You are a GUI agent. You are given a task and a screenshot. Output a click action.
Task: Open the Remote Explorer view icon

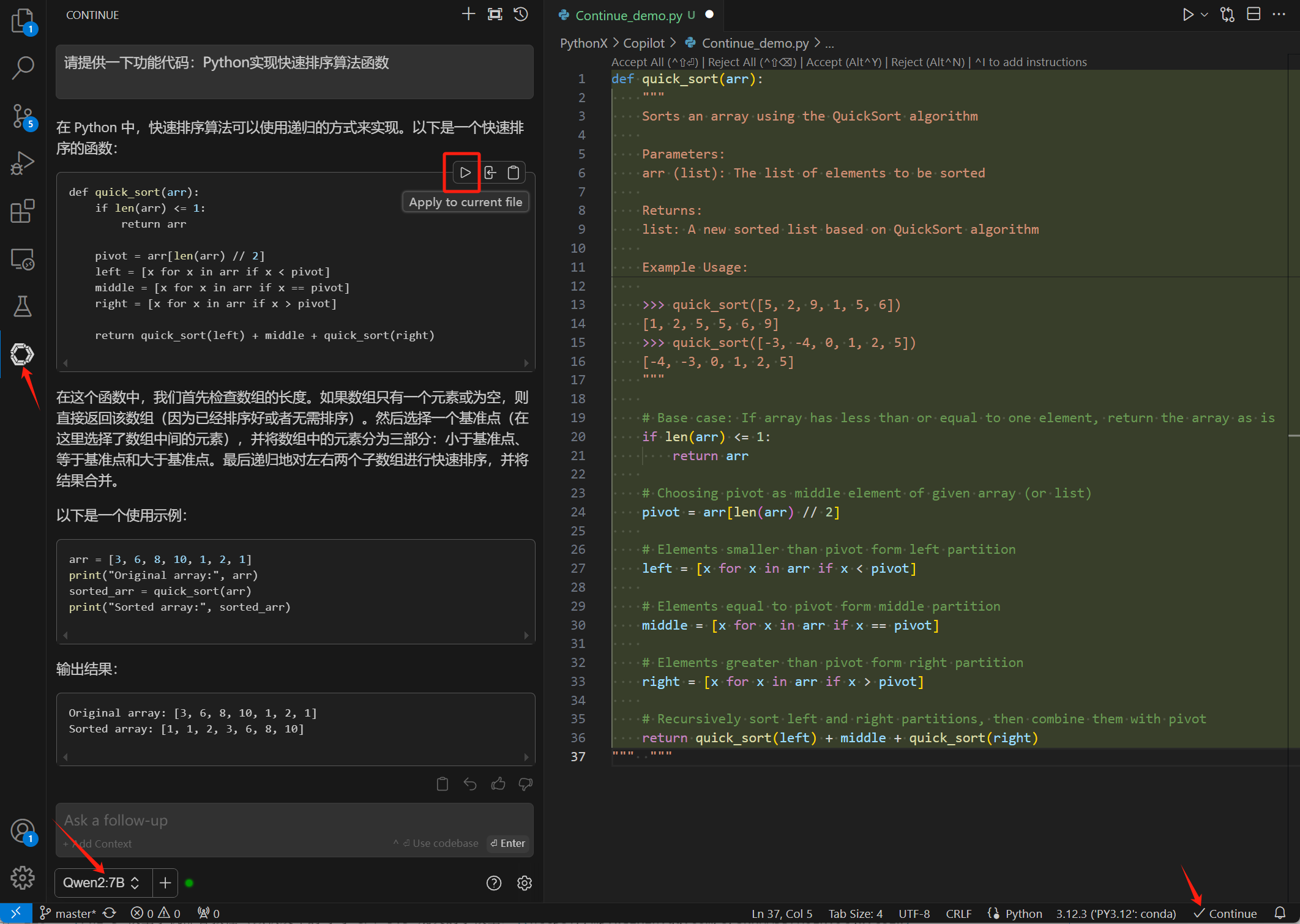[23, 259]
